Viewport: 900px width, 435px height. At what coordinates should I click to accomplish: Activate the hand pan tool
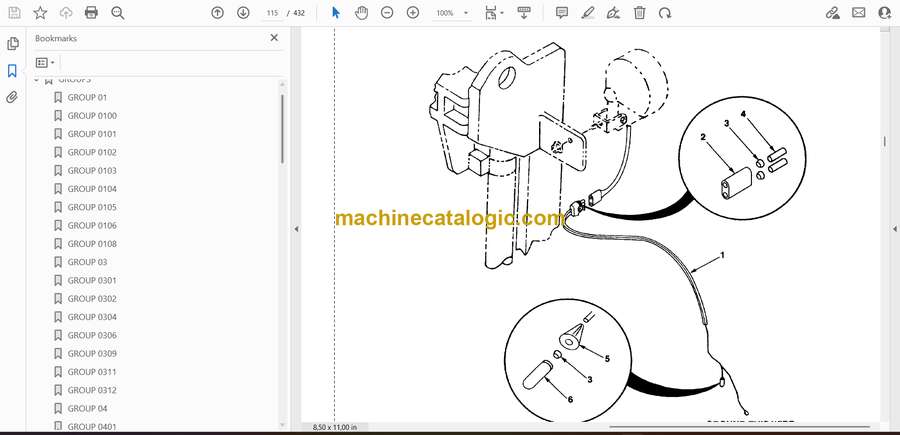361,13
